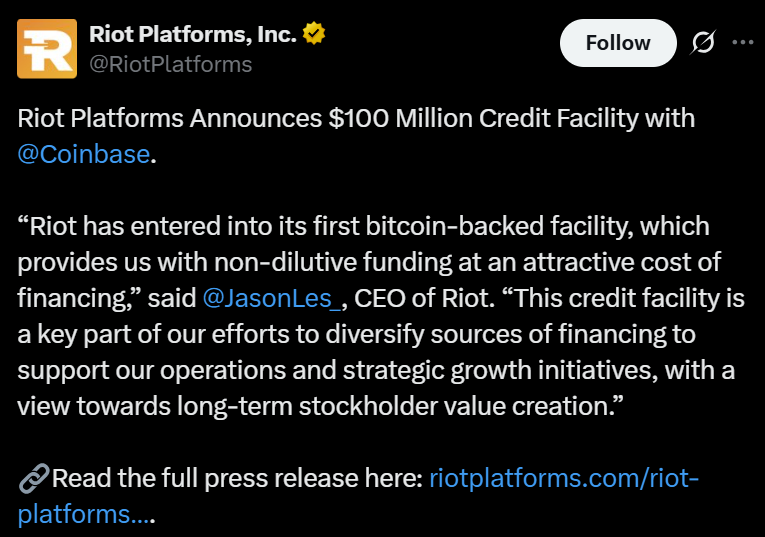Click the chain link emoji

31,479
